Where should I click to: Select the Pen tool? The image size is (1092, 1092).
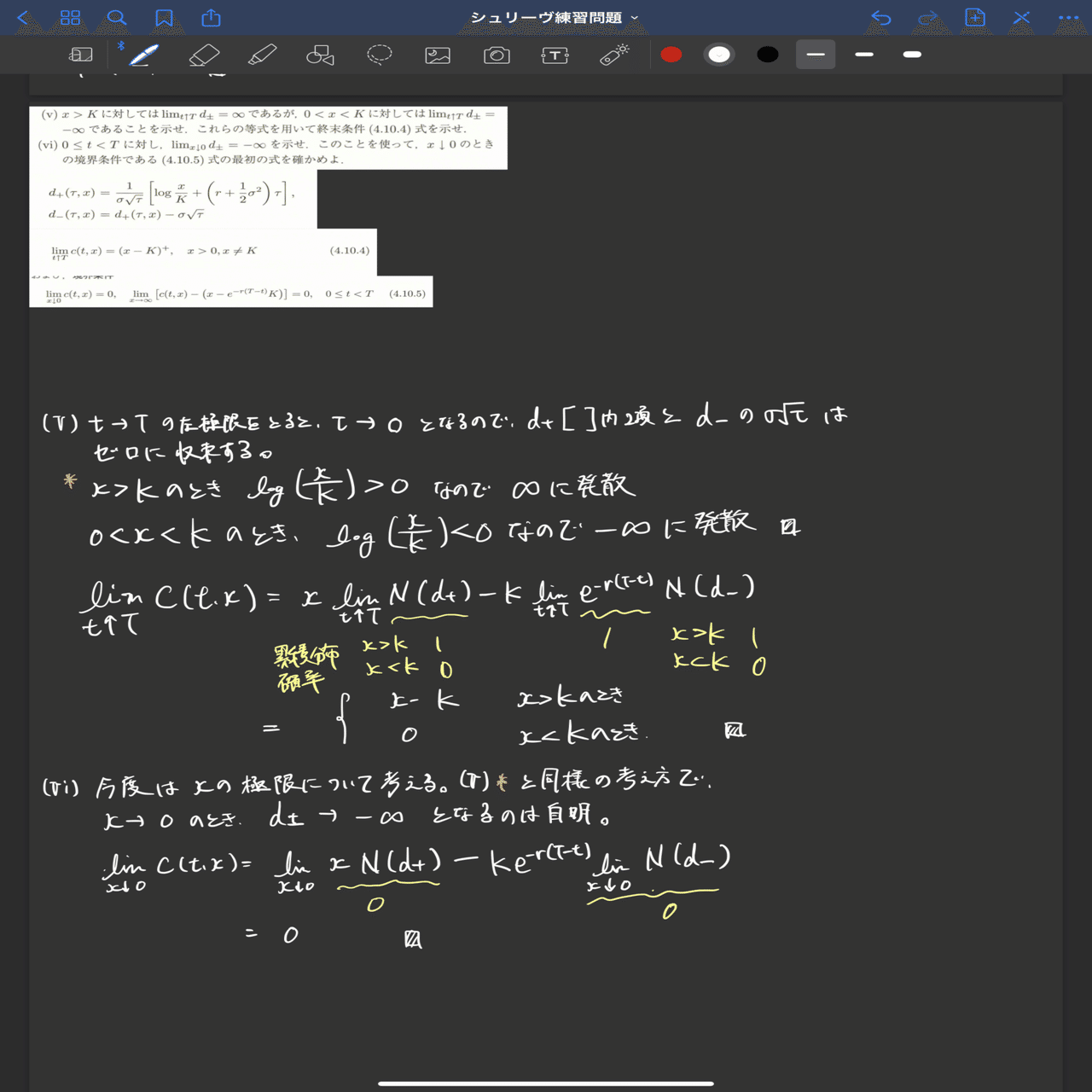[143, 55]
